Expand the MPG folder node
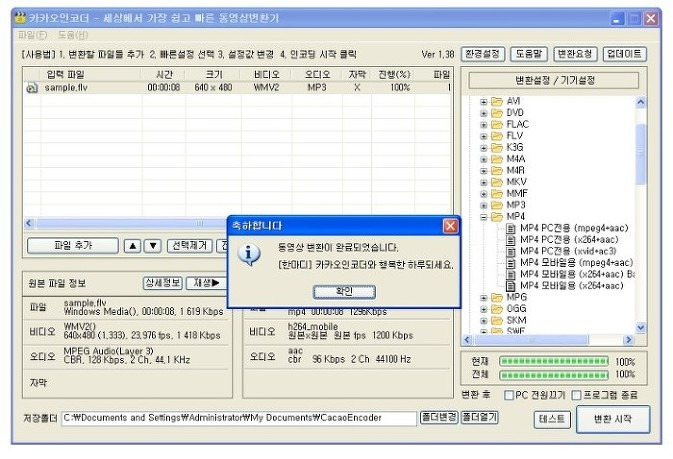 tap(484, 298)
